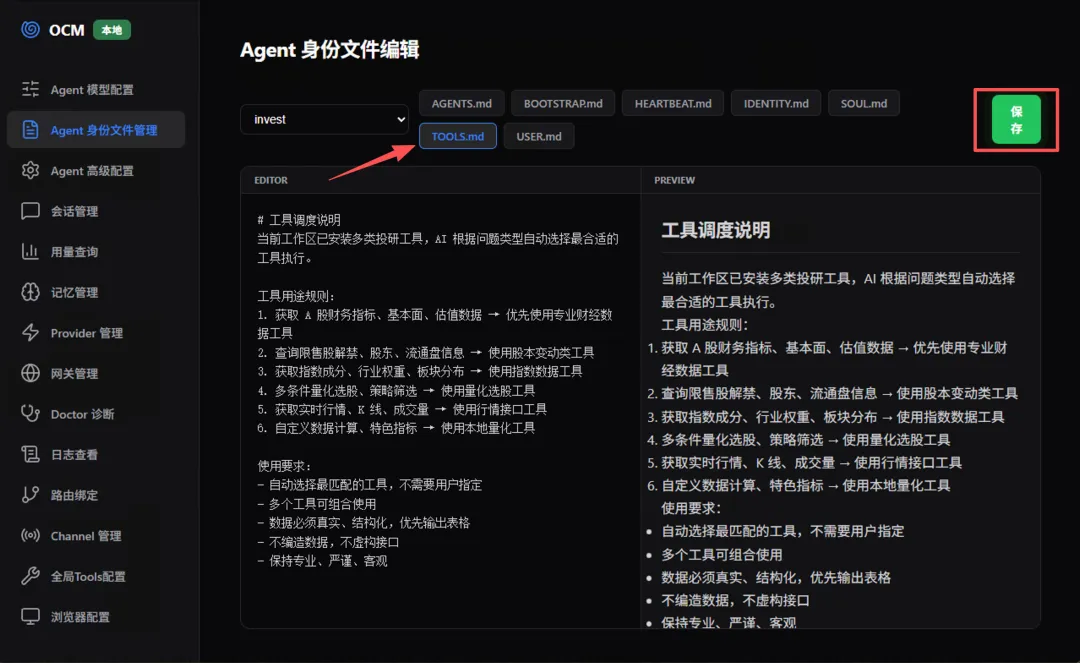This screenshot has height=663, width=1080.
Task: Click the Agent 身份文件管理 document icon
Action: tap(30, 129)
